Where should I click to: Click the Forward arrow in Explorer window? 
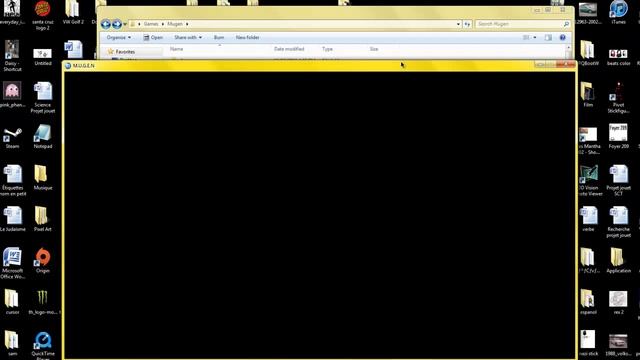117,24
